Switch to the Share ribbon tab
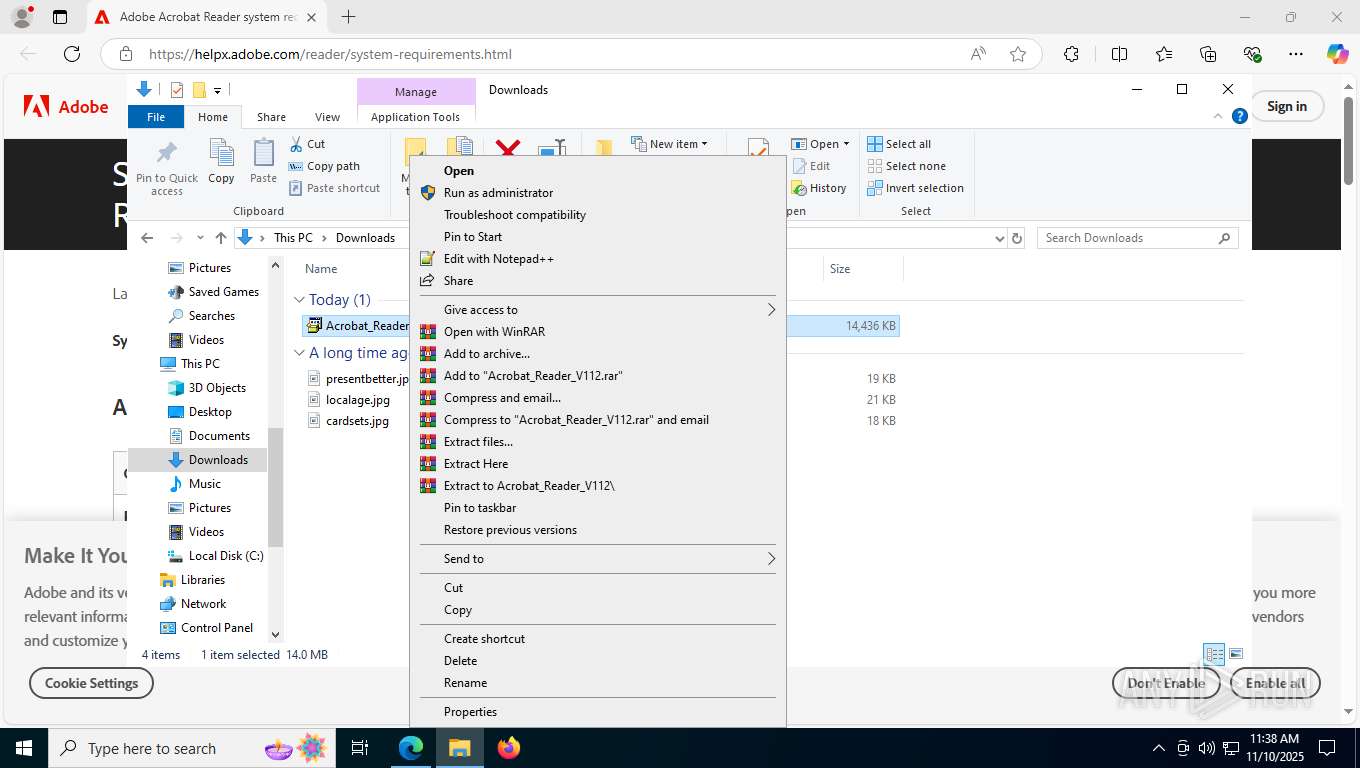Image resolution: width=1360 pixels, height=768 pixels. coord(271,117)
